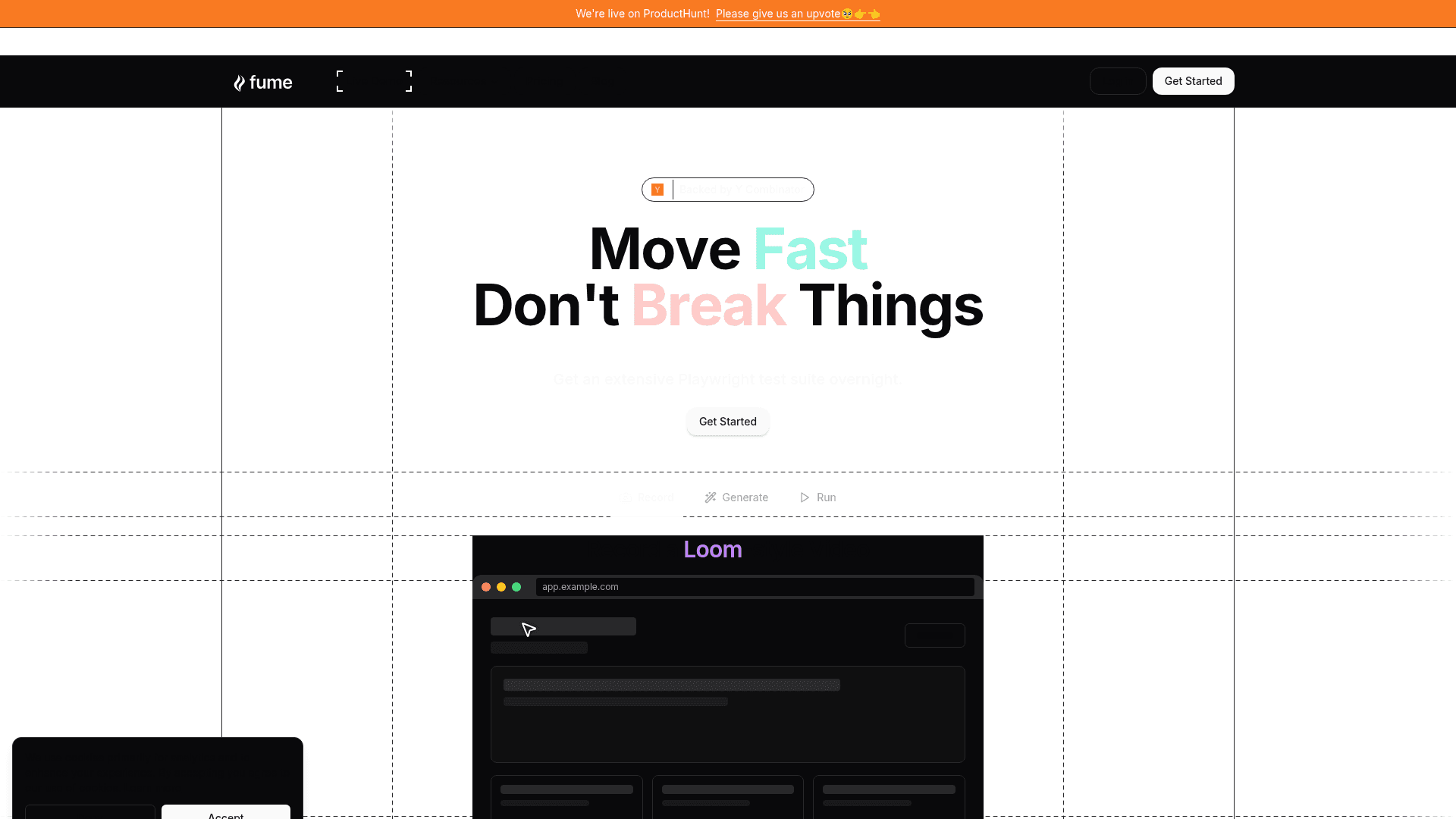The height and width of the screenshot is (819, 1456).
Task: Click the app.example.com address bar
Action: point(755,587)
